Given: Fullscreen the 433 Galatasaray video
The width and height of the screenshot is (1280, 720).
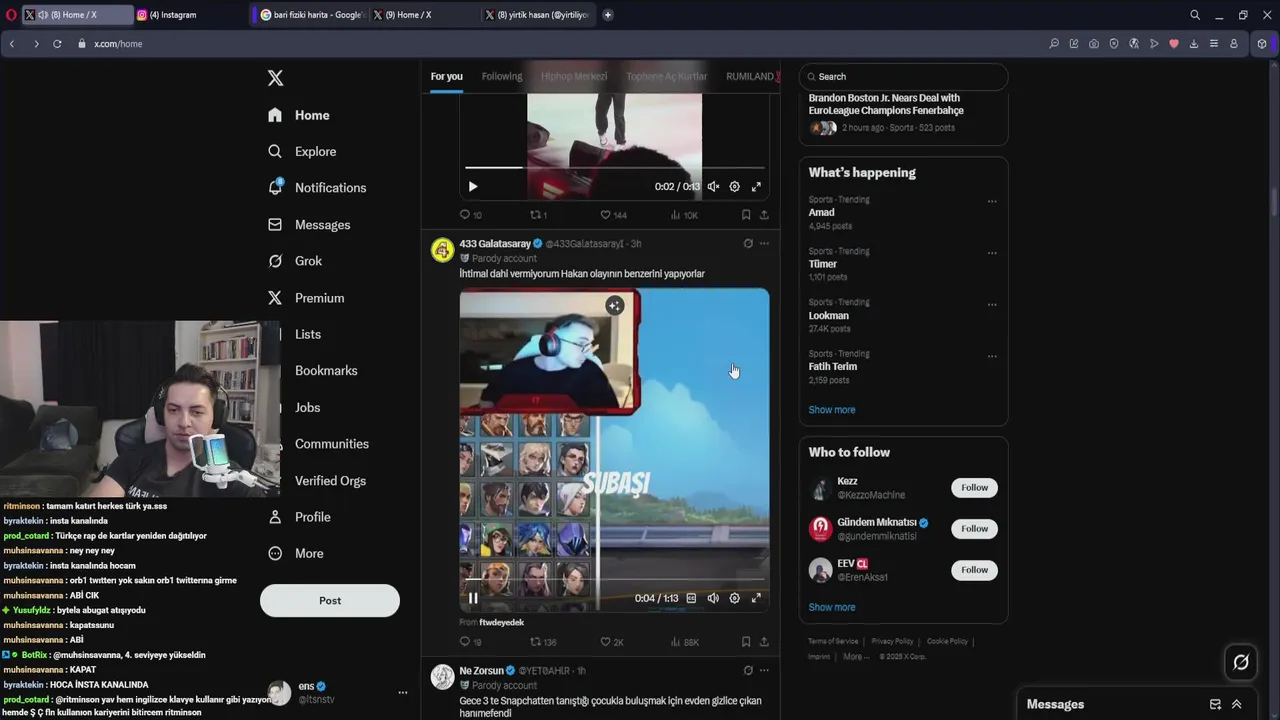Looking at the screenshot, I should click(x=756, y=598).
